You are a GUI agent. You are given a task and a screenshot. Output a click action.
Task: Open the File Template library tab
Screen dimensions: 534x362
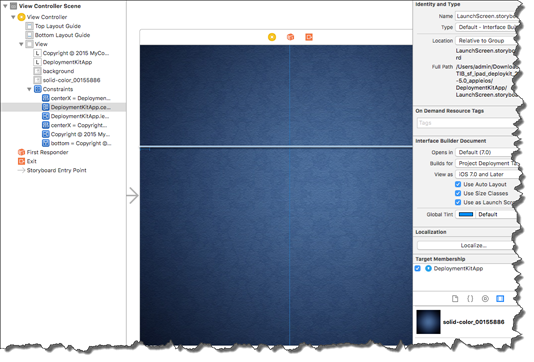pyautogui.click(x=455, y=299)
